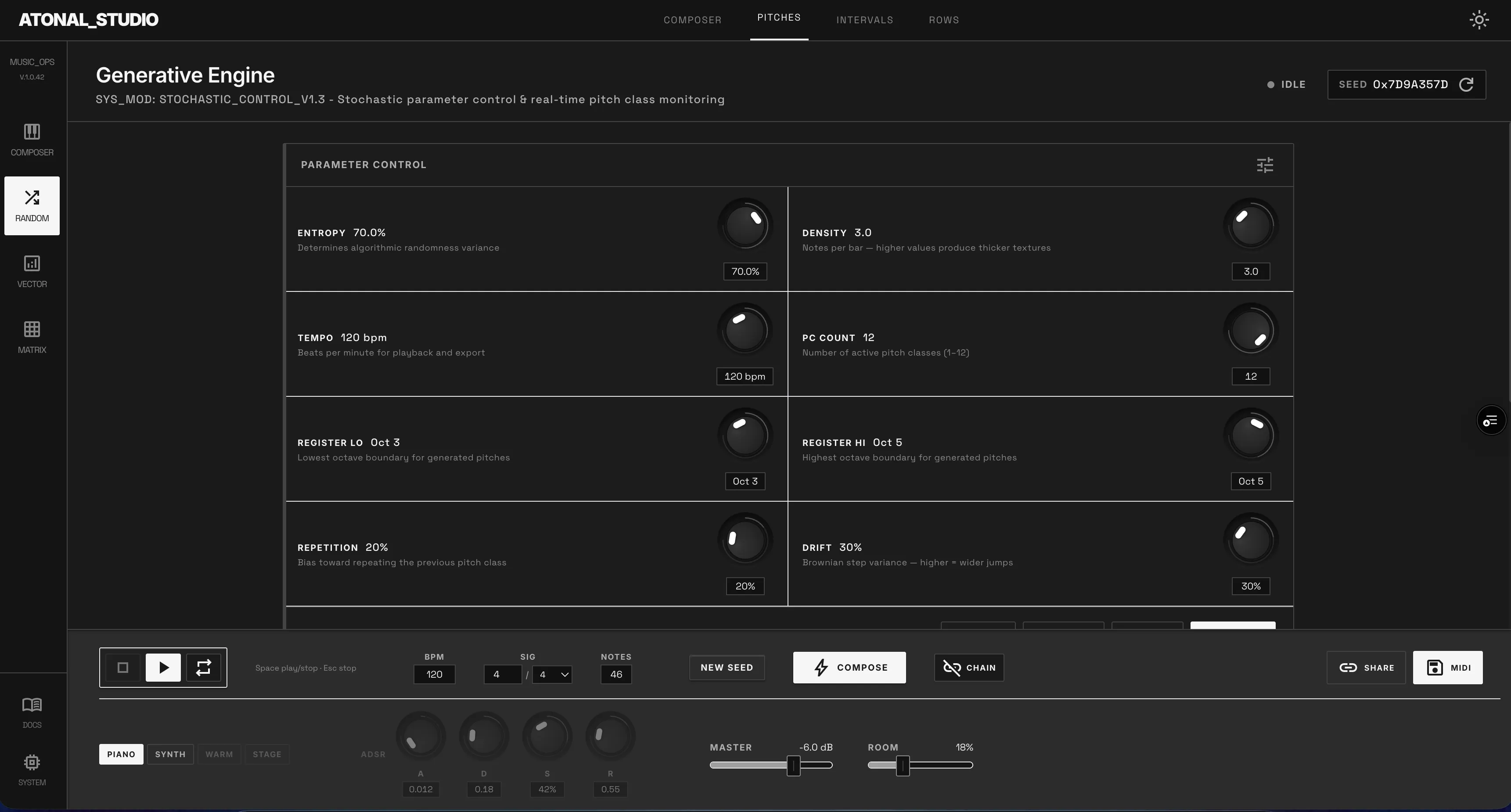Click the time signature numerator field
Image resolution: width=1511 pixels, height=812 pixels.
click(x=502, y=674)
